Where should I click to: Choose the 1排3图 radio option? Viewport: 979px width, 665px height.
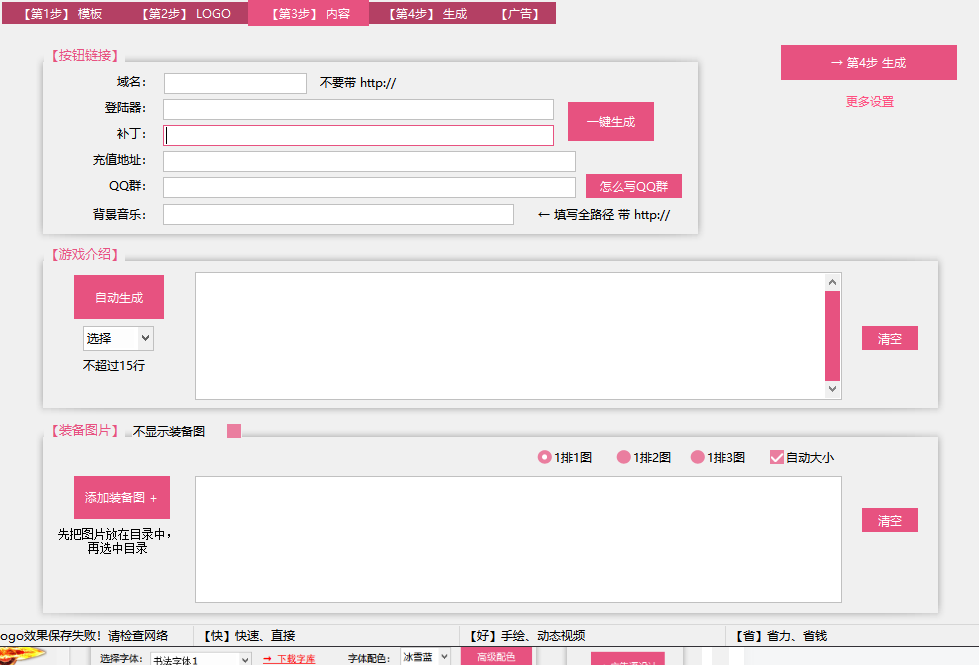(x=698, y=457)
